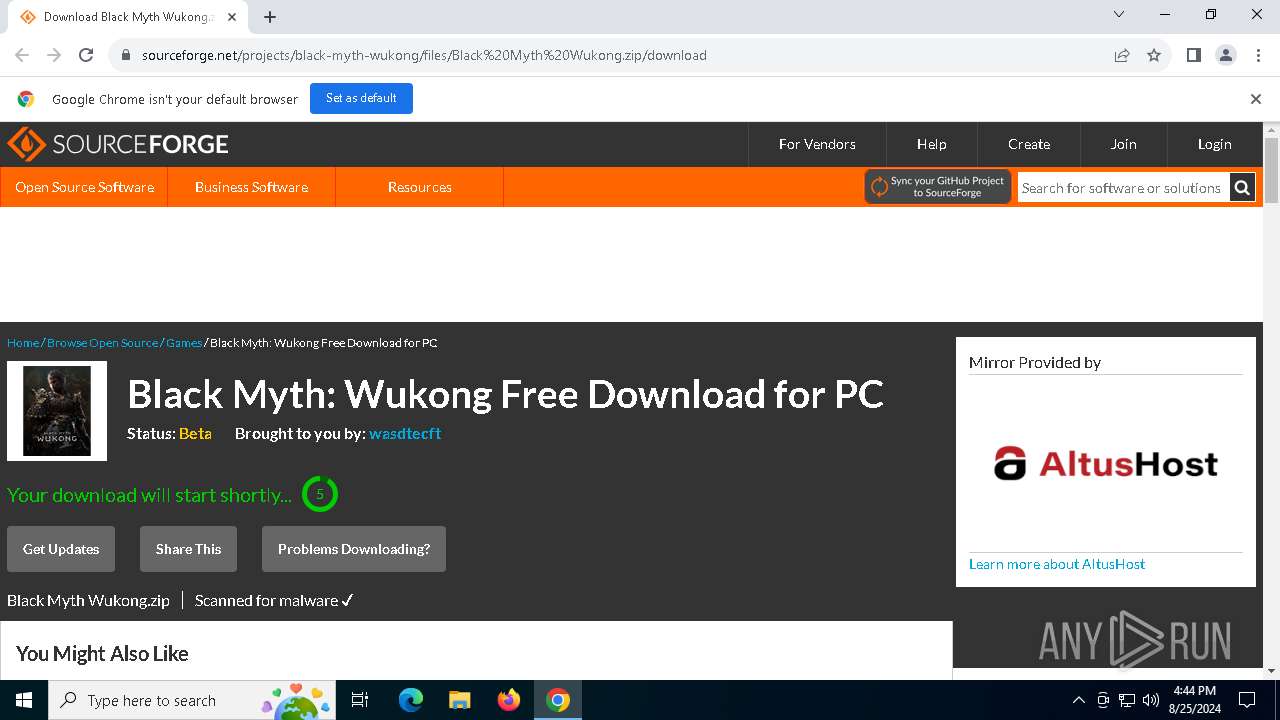Go back with the browser back arrow
Viewport: 1280px width, 720px height.
(x=22, y=55)
